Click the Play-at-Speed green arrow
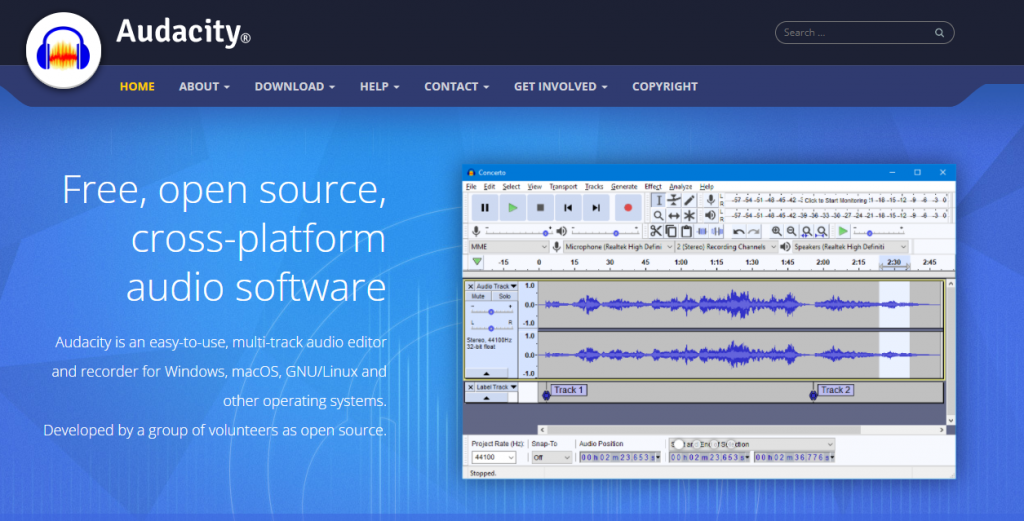The height and width of the screenshot is (521, 1024). pyautogui.click(x=843, y=231)
